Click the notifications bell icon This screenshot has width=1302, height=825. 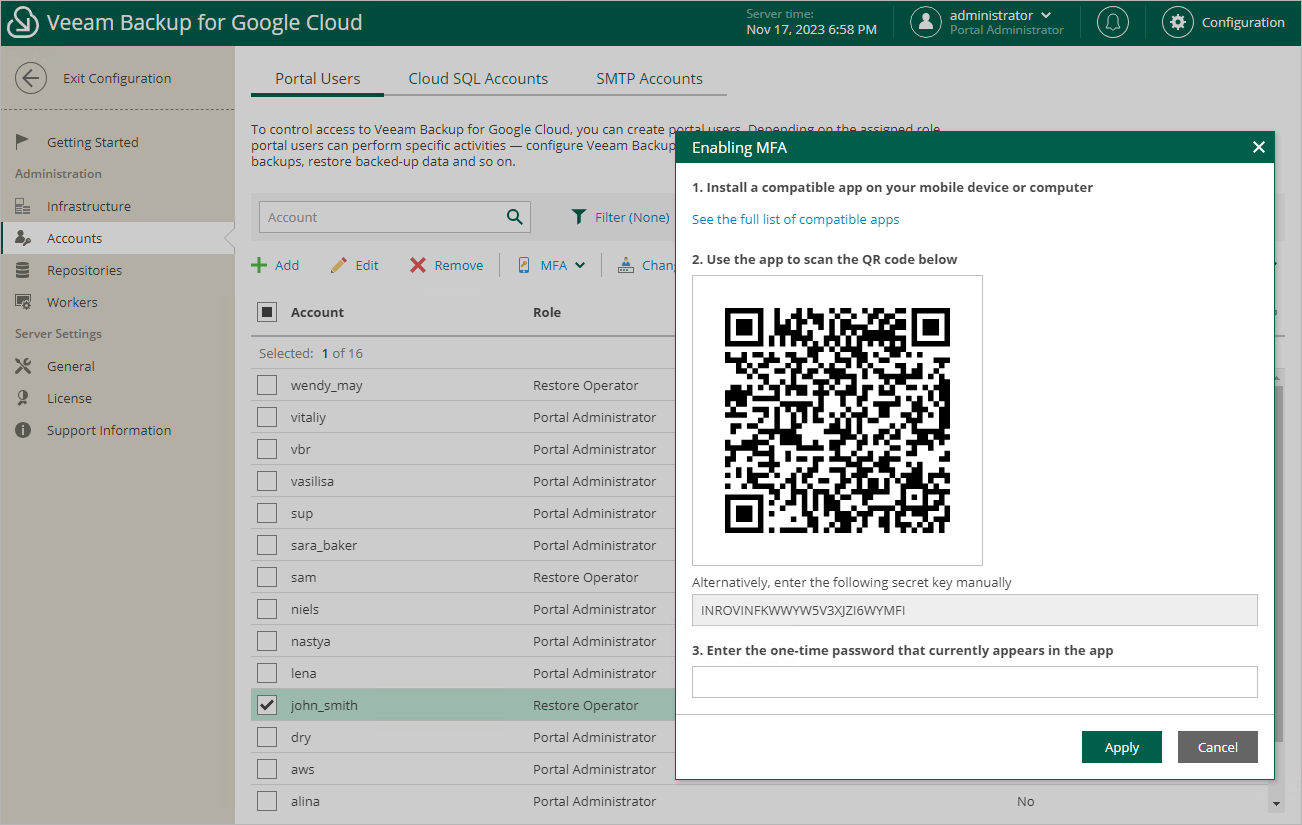tap(1112, 23)
